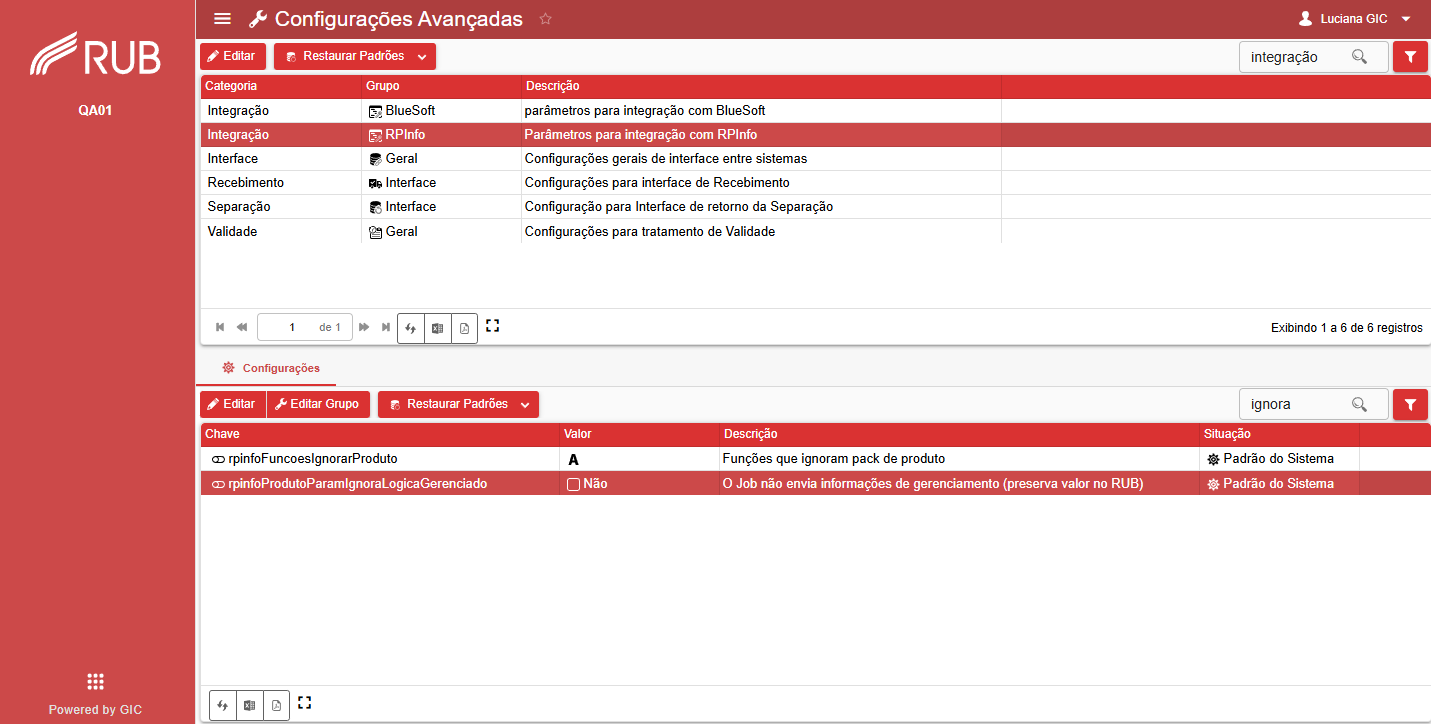Open the apps grid above Powered by GIC
This screenshot has height=724, width=1431.
pos(96,682)
